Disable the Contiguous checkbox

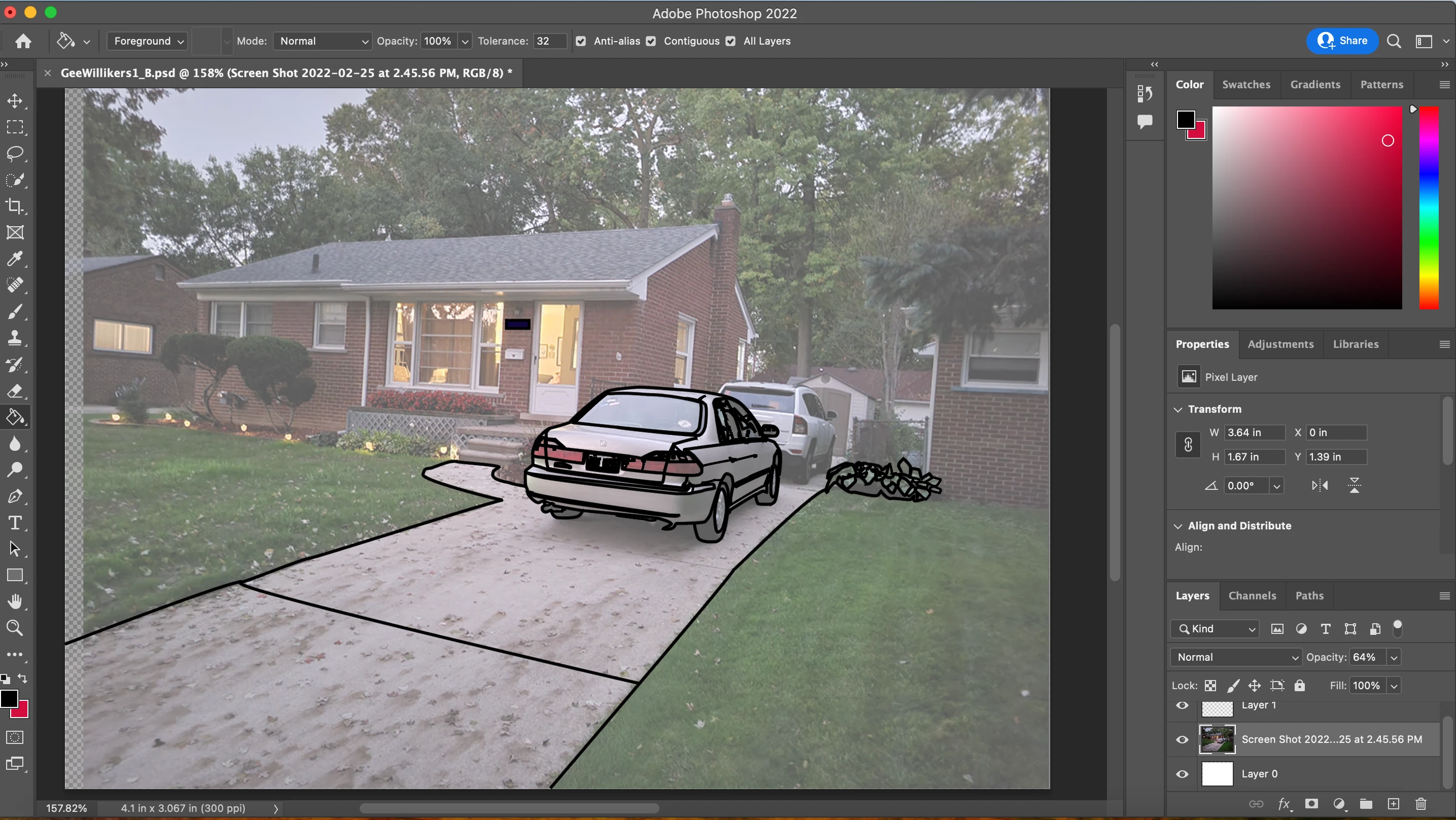651,41
